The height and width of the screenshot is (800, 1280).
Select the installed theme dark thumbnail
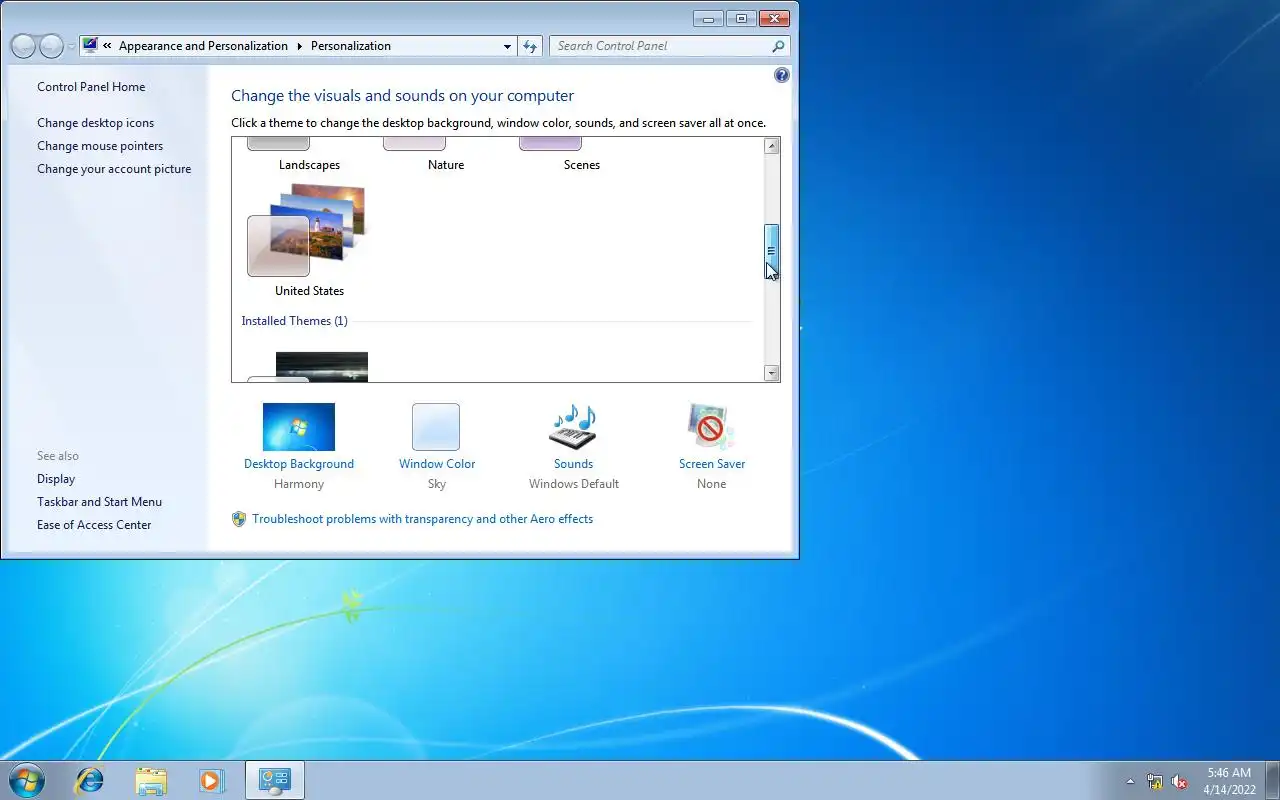[321, 367]
